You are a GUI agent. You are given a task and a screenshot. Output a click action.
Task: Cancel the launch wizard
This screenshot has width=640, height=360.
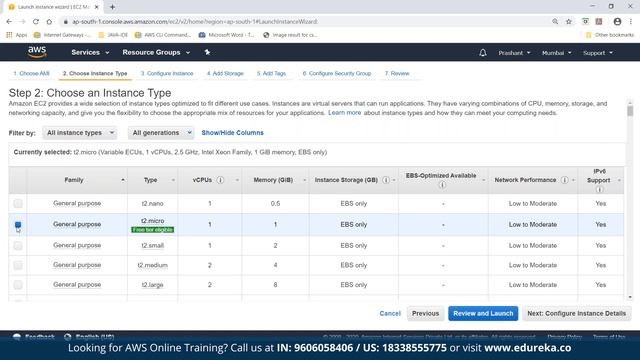click(x=390, y=313)
